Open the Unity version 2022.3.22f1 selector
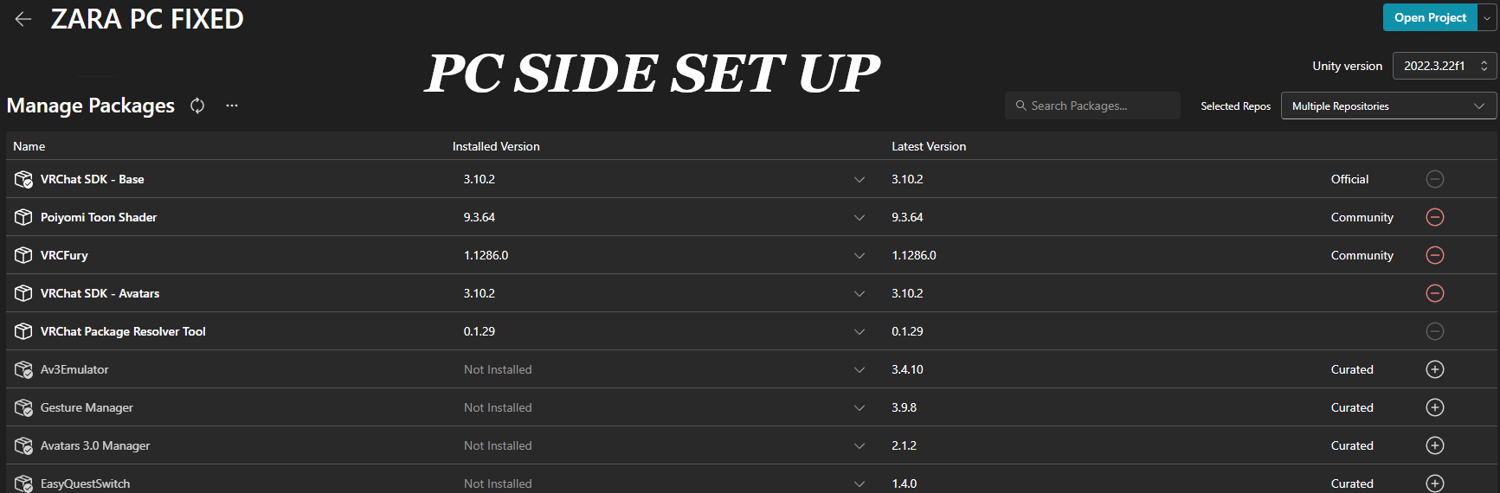Screen dimensions: 1500x493 [1444, 66]
